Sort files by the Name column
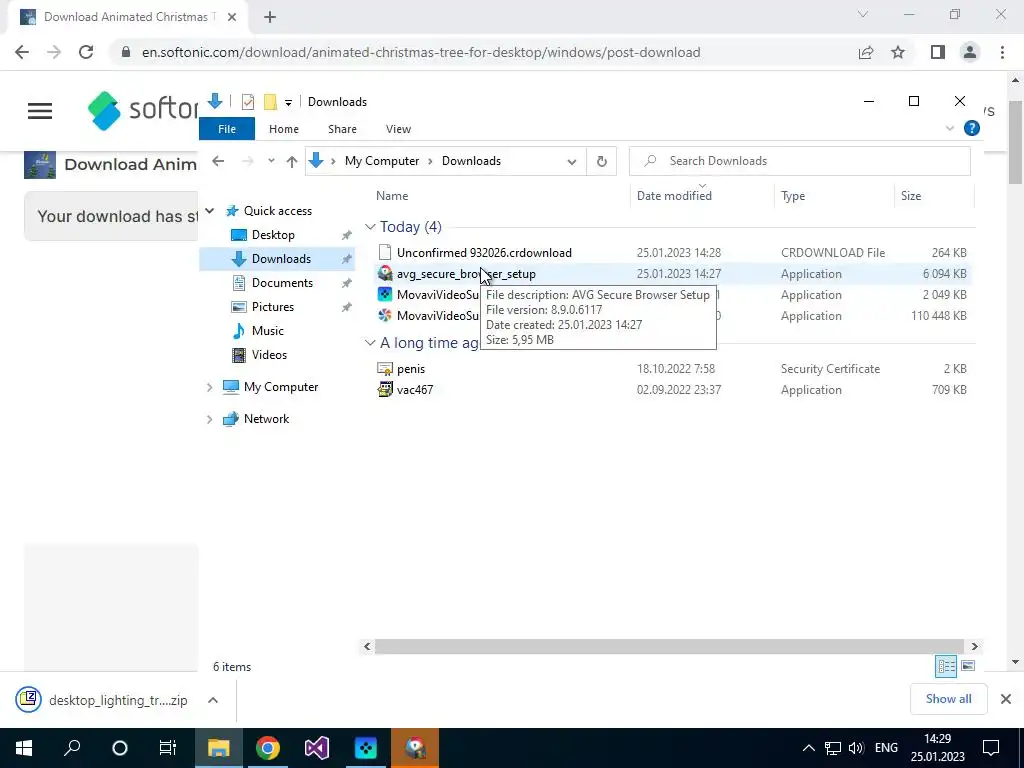Screen dimensions: 1024x768 point(392,196)
